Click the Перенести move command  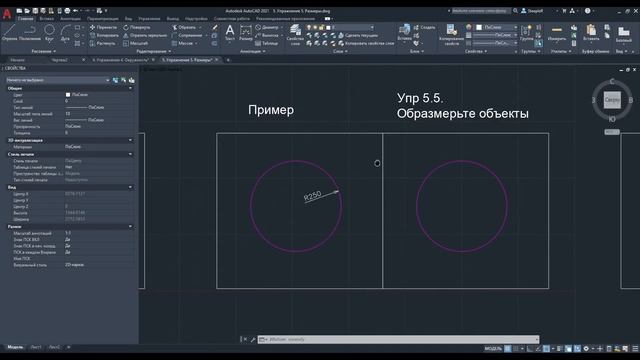click(x=103, y=27)
